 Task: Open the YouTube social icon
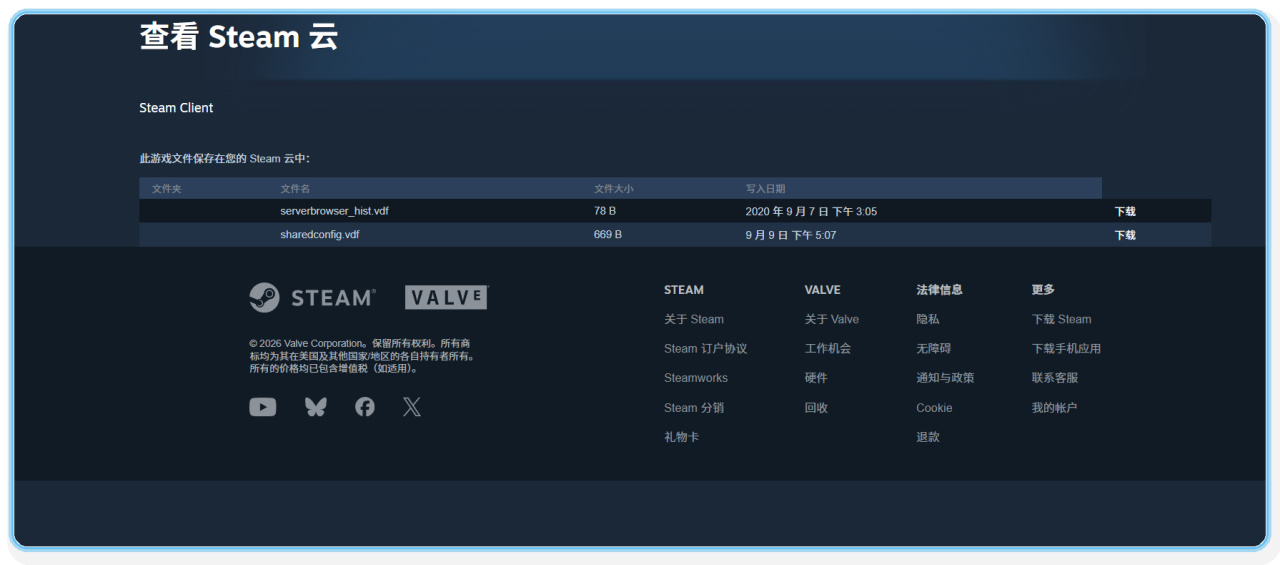tap(263, 407)
